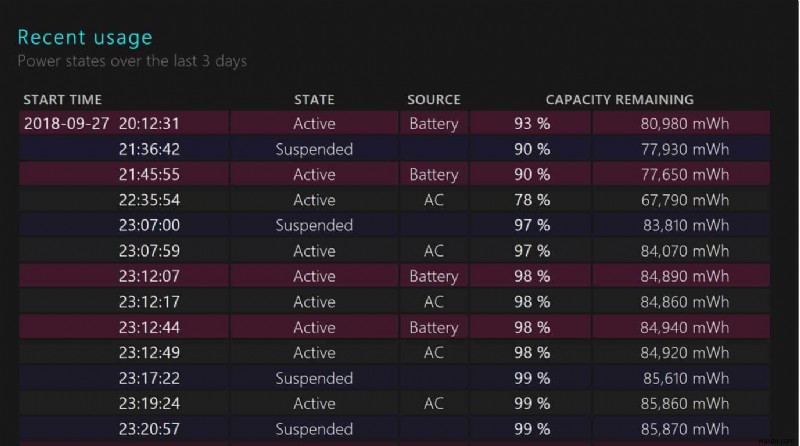Viewport: 800px width, 446px height.
Task: Click the Battery source at 23:12:07
Action: click(433, 276)
